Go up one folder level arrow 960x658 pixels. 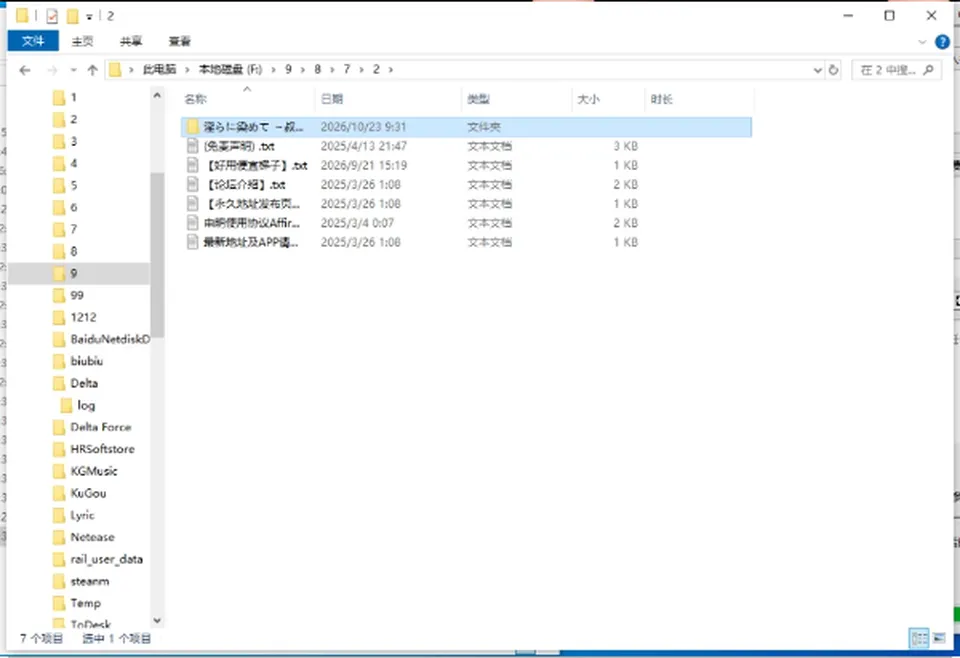coord(92,70)
